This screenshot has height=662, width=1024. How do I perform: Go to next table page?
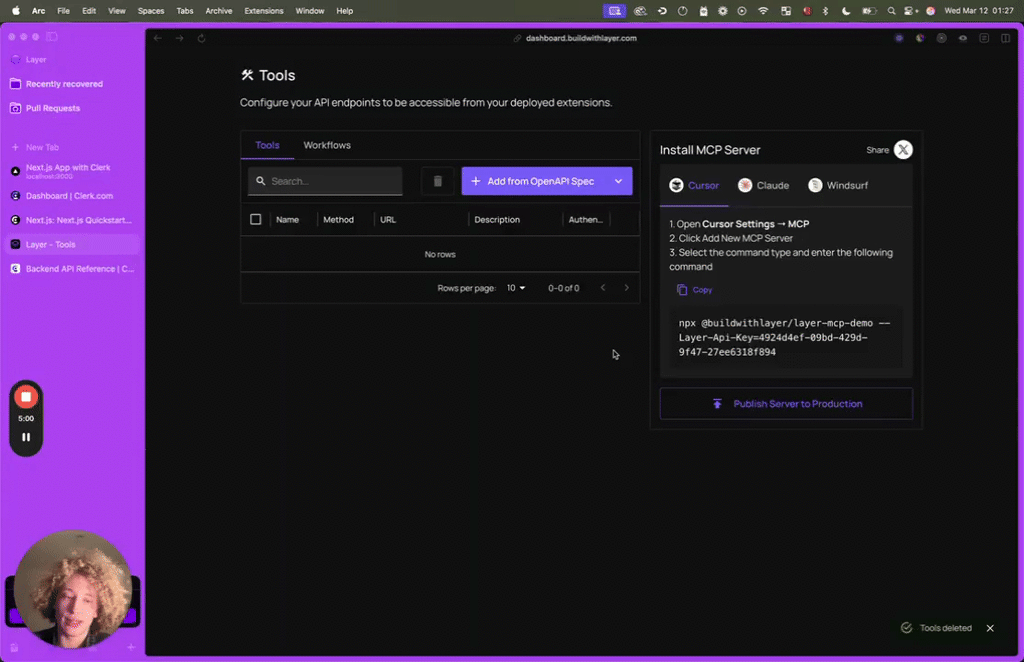[x=626, y=288]
